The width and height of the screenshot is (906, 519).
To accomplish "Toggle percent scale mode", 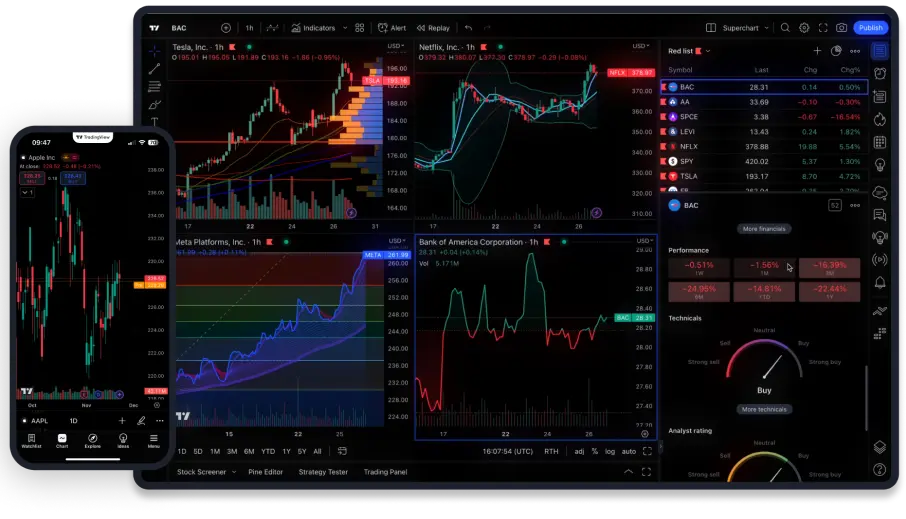I will (595, 451).
